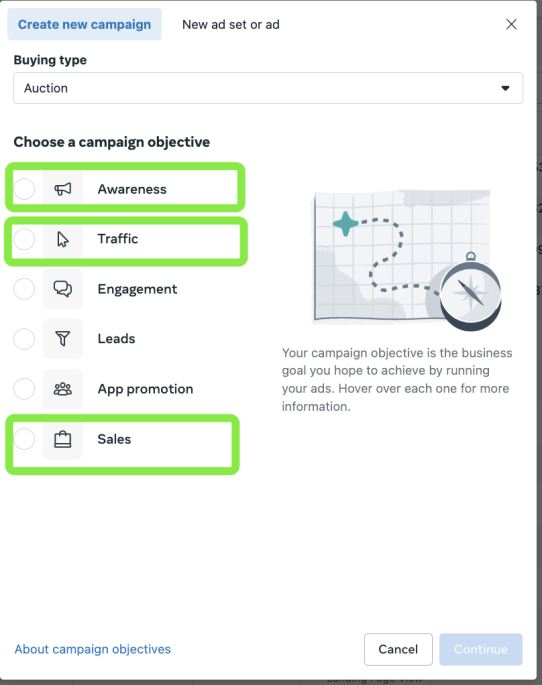
Task: Select the Traffic radio button
Action: pos(24,239)
